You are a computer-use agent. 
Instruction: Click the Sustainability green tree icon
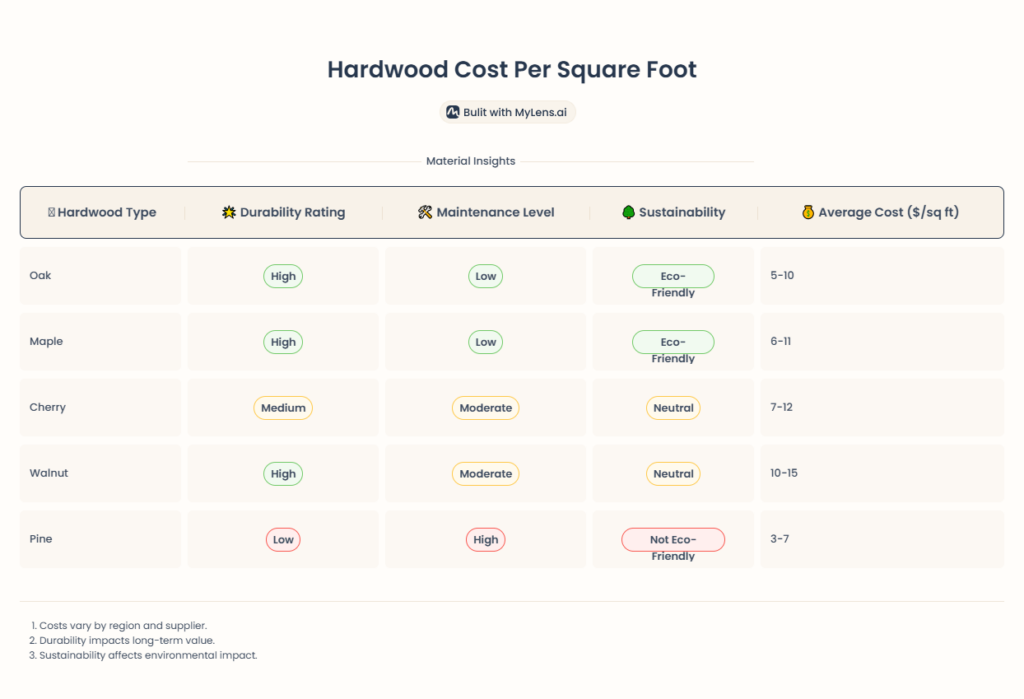click(x=628, y=212)
